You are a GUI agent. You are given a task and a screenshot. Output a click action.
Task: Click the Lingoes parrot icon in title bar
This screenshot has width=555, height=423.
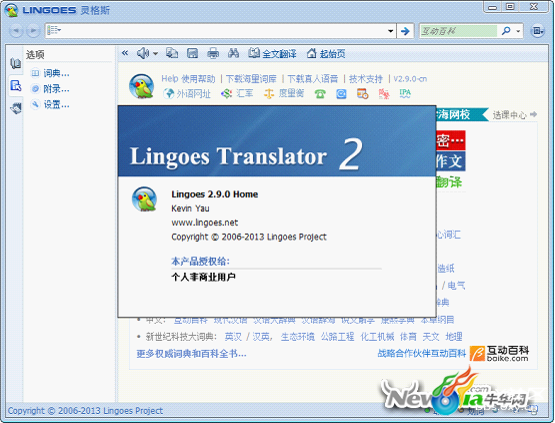12,10
